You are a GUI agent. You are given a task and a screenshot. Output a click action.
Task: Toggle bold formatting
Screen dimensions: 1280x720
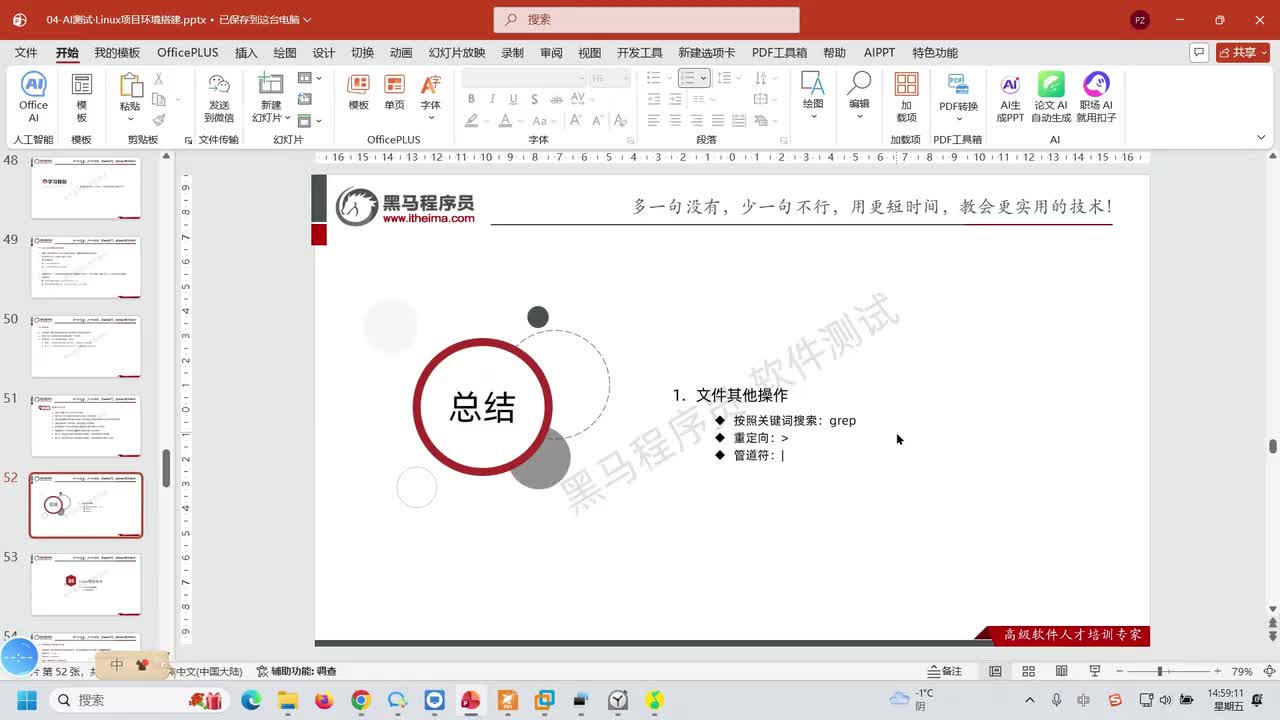pyautogui.click(x=471, y=99)
